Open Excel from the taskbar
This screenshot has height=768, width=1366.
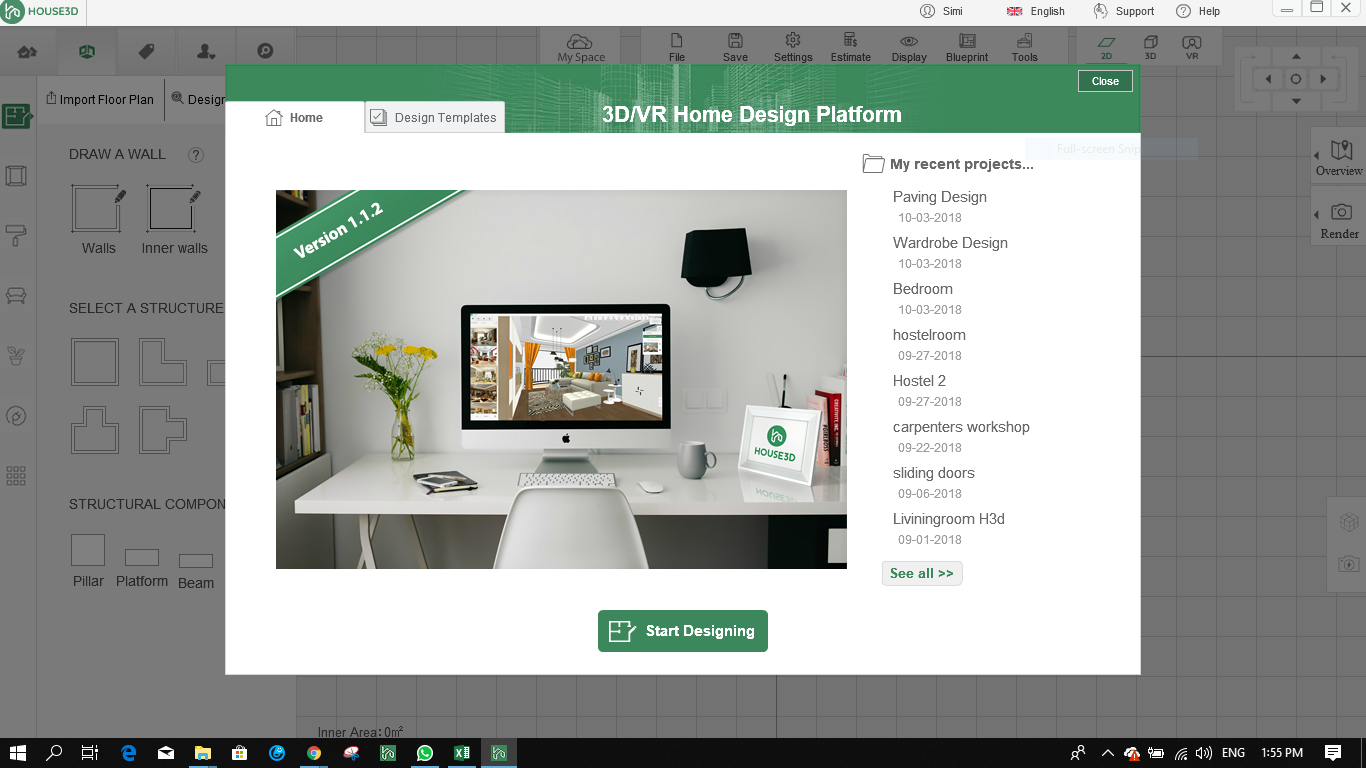[x=462, y=753]
